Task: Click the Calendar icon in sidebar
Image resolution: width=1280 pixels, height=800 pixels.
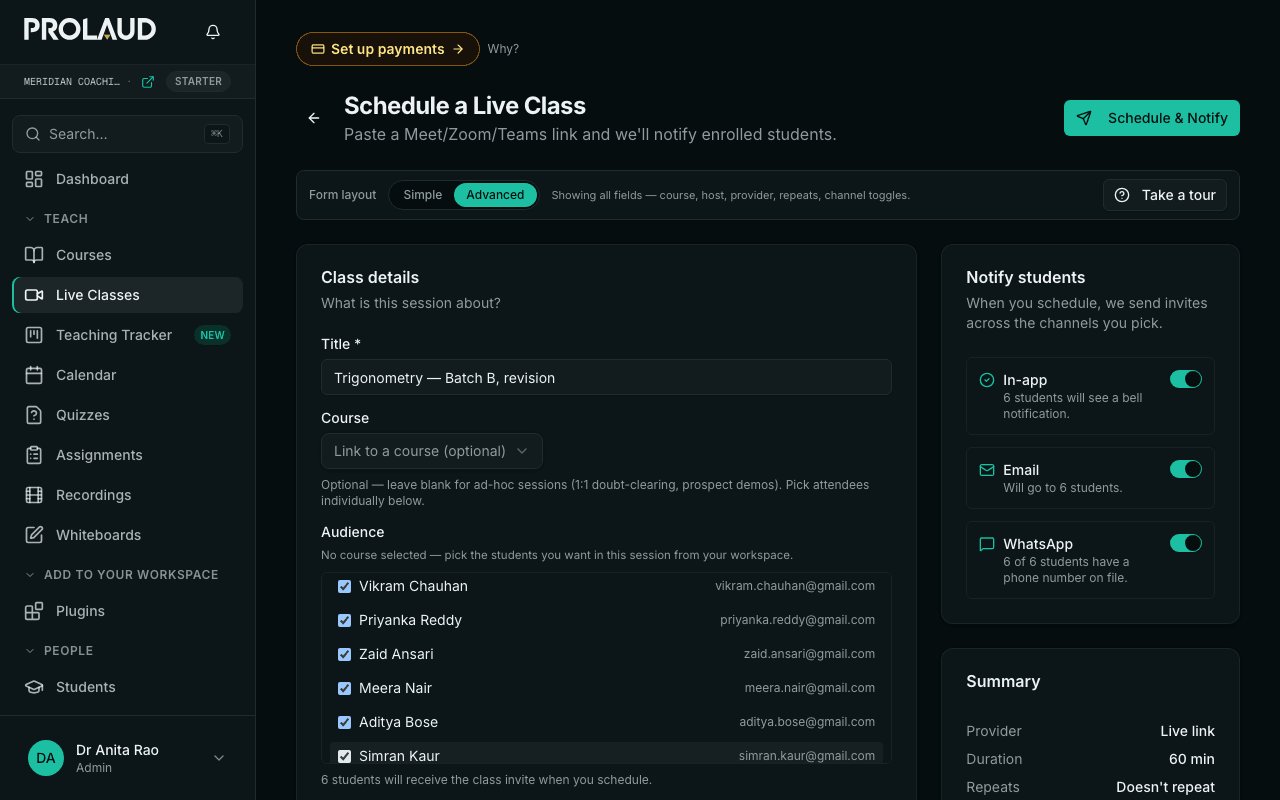Action: point(34,375)
